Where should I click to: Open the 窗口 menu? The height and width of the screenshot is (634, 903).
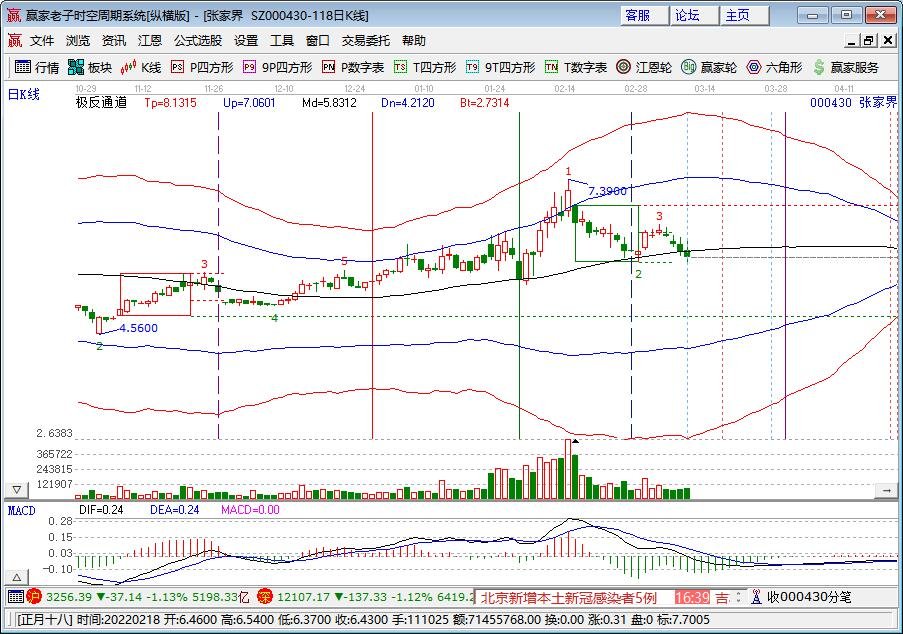tap(317, 40)
